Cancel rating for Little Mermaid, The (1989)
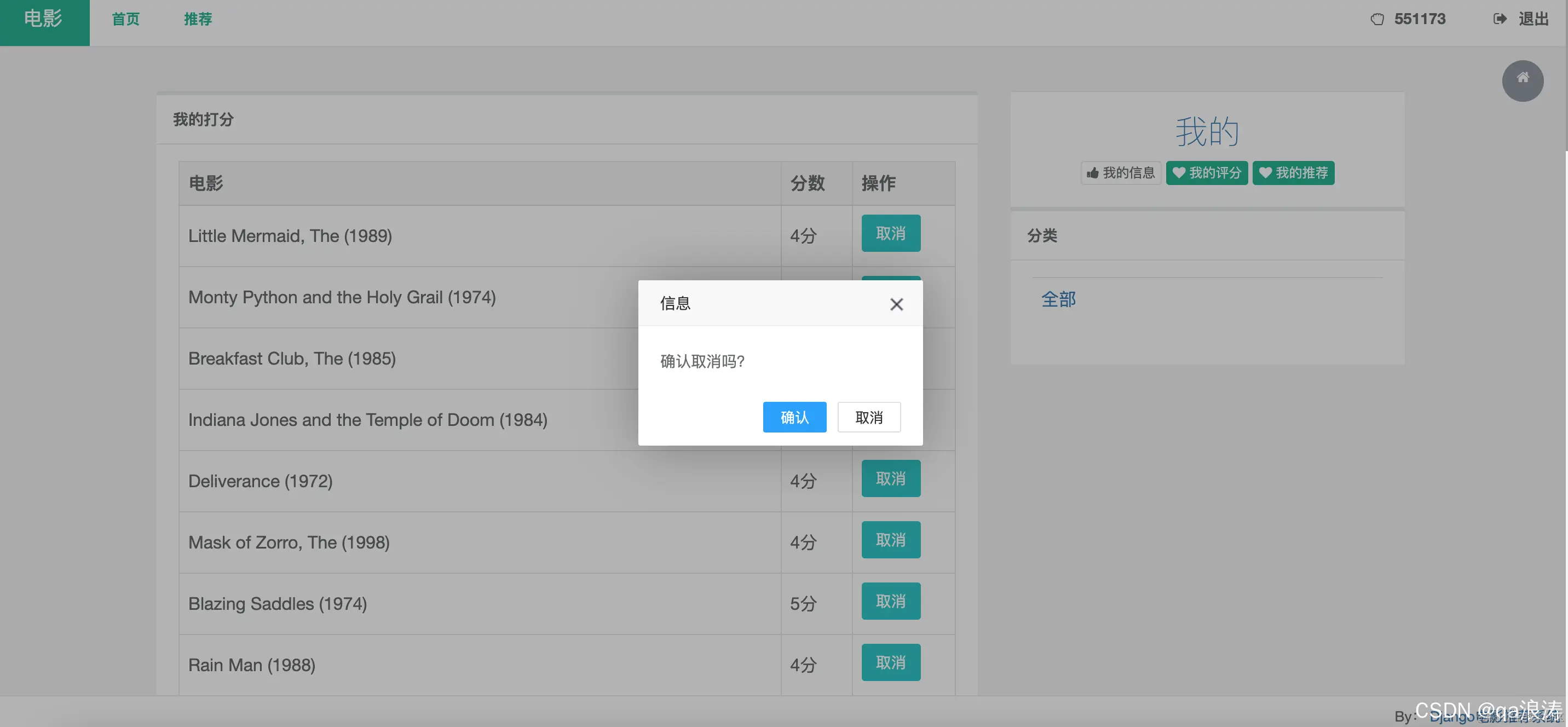This screenshot has height=727, width=1568. pyautogui.click(x=891, y=233)
